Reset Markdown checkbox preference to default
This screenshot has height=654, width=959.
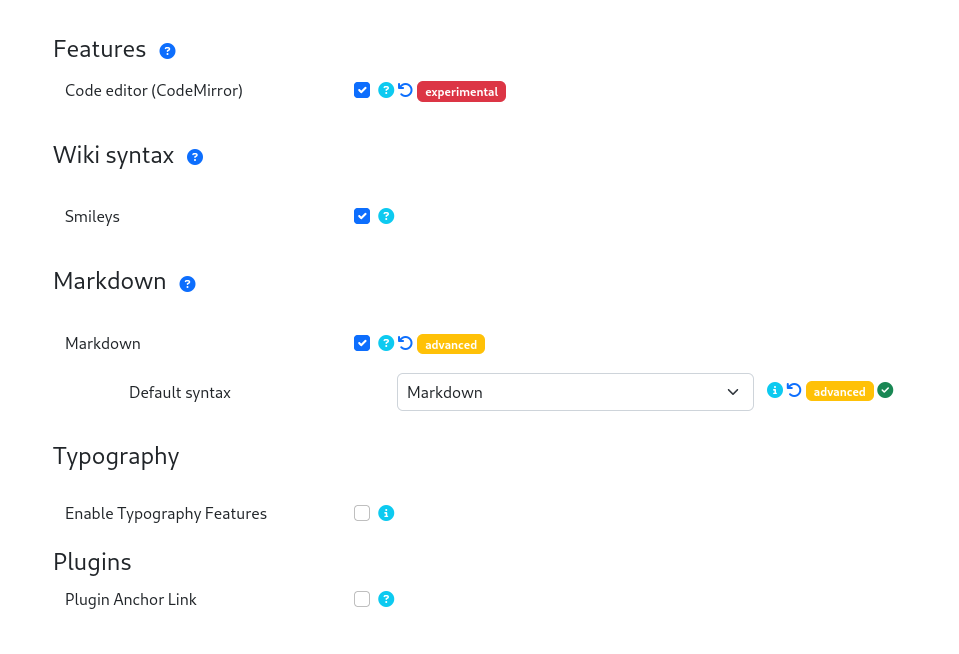click(x=405, y=343)
